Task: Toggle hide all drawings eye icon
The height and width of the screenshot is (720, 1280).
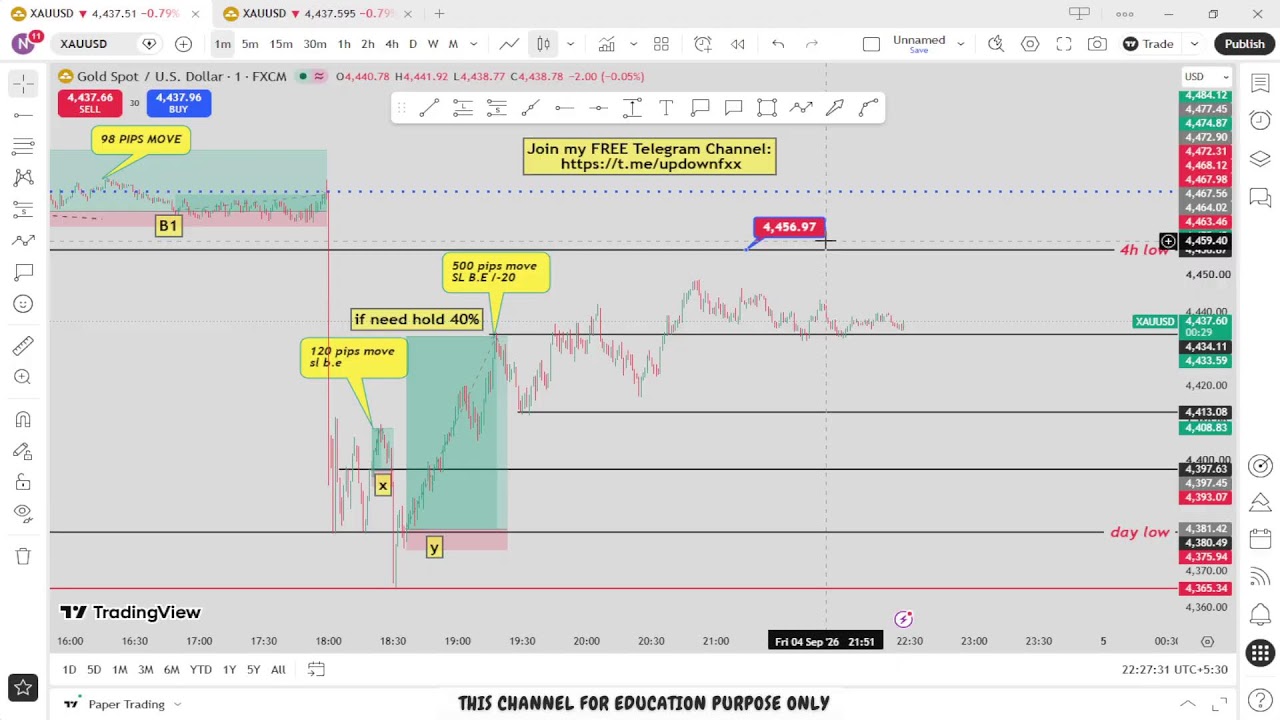Action: (x=23, y=513)
